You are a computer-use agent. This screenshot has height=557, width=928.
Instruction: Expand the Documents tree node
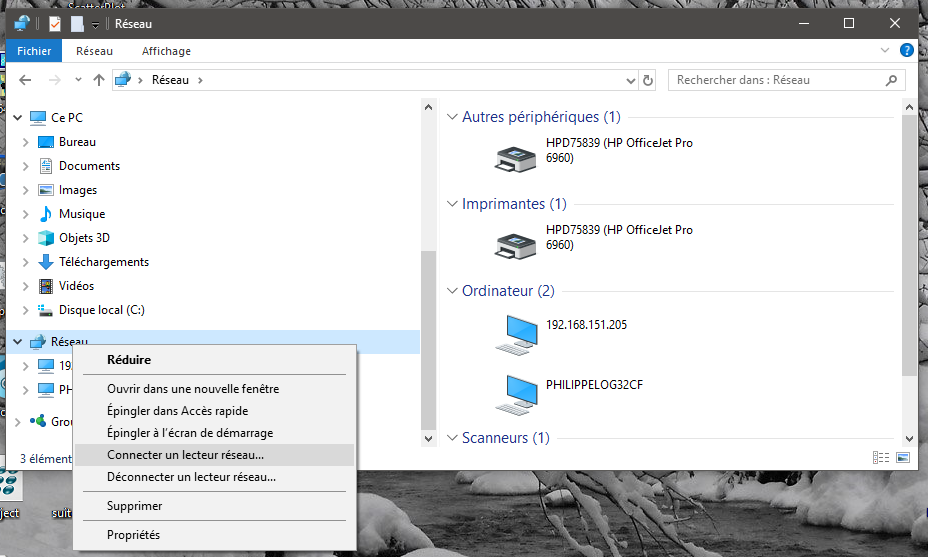coord(25,166)
